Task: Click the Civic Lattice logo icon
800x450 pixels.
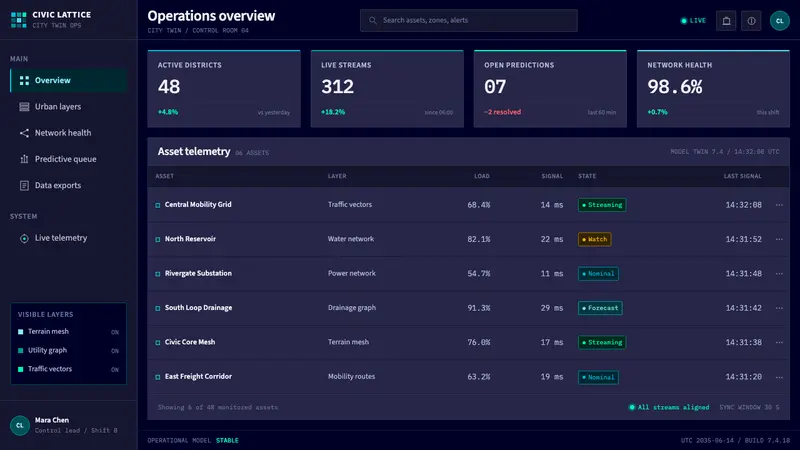Action: [18, 19]
